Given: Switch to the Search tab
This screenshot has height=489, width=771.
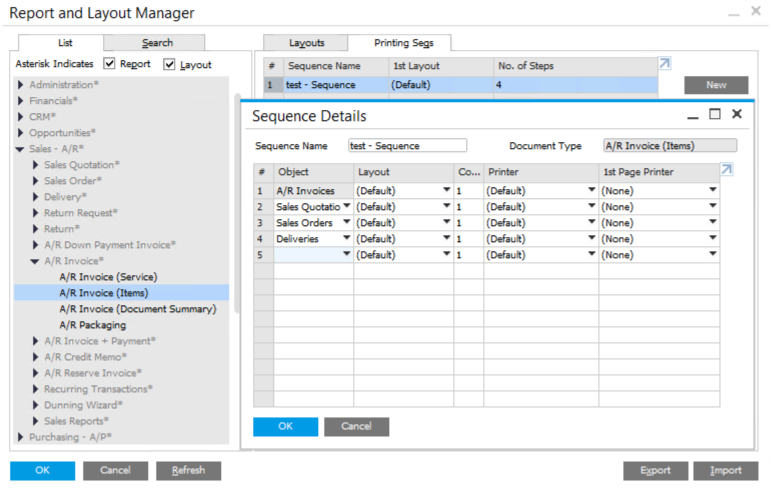Looking at the screenshot, I should (x=157, y=43).
